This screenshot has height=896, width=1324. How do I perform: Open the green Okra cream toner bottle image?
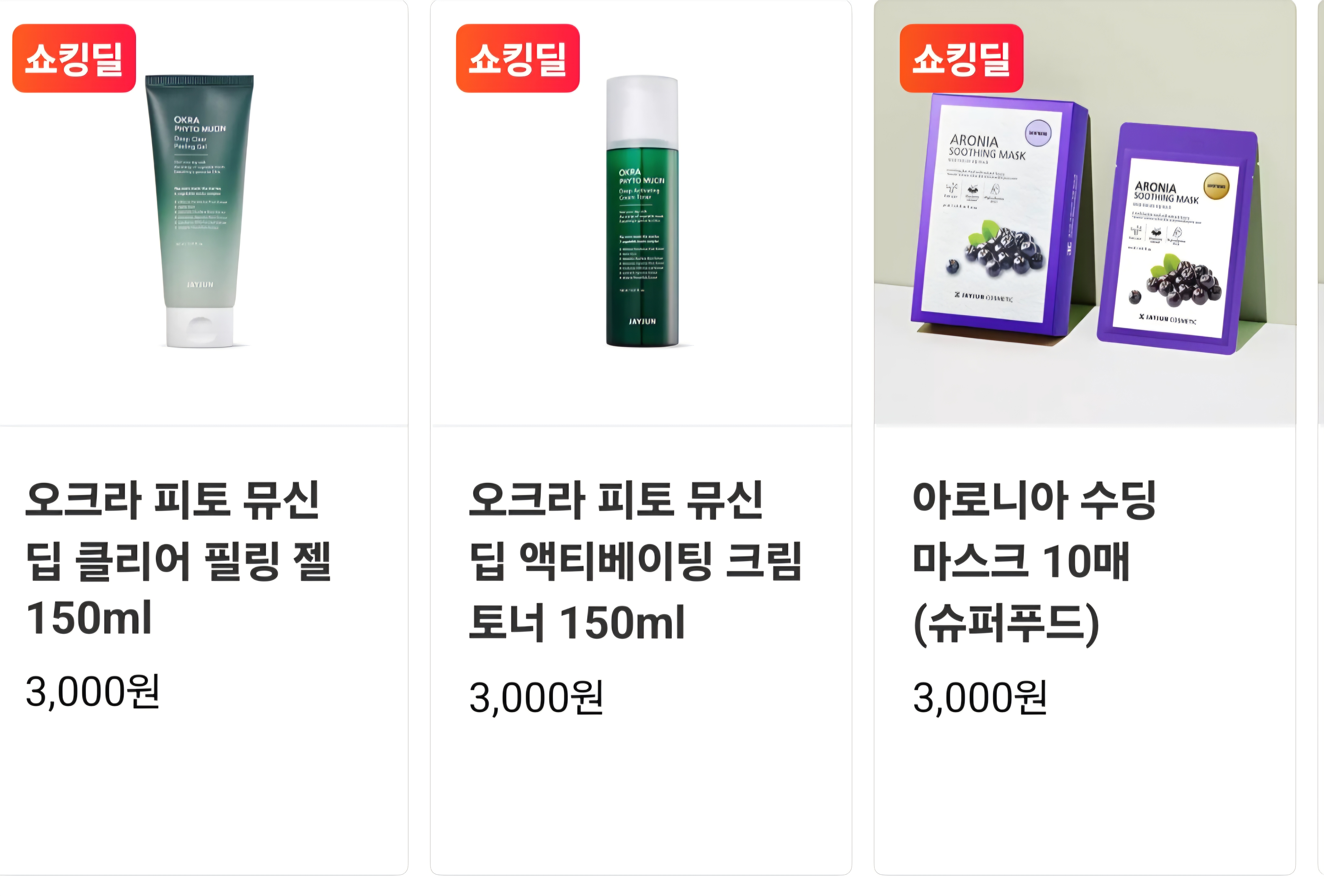click(642, 211)
